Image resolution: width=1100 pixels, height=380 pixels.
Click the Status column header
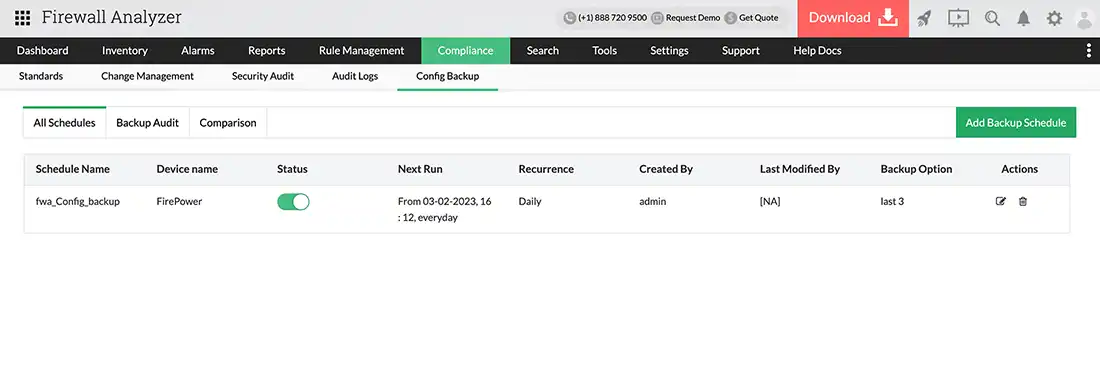(293, 169)
